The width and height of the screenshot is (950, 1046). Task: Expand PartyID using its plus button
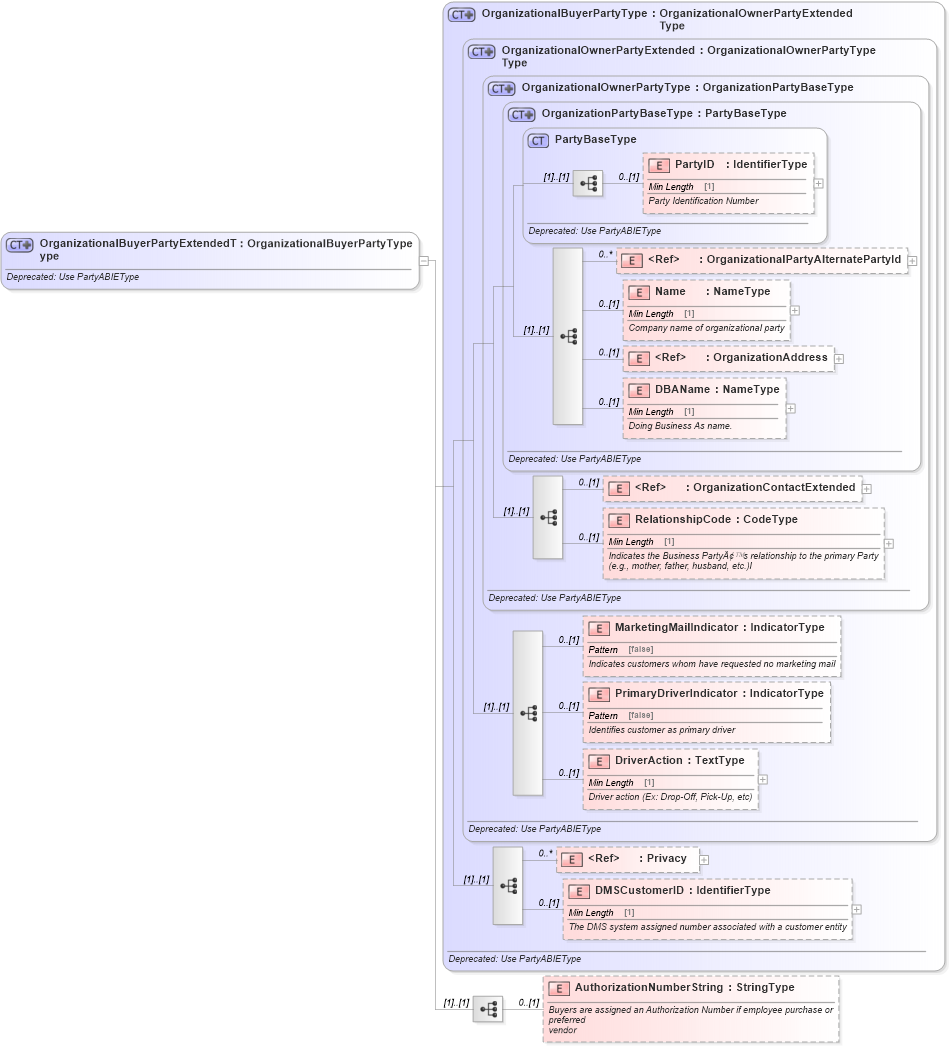816,183
